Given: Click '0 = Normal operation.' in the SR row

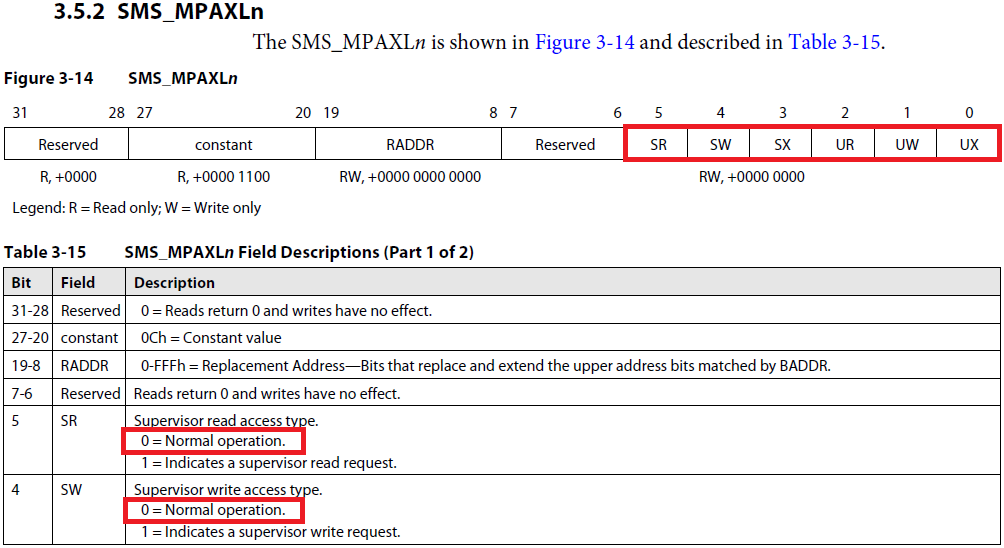Looking at the screenshot, I should tap(213, 441).
